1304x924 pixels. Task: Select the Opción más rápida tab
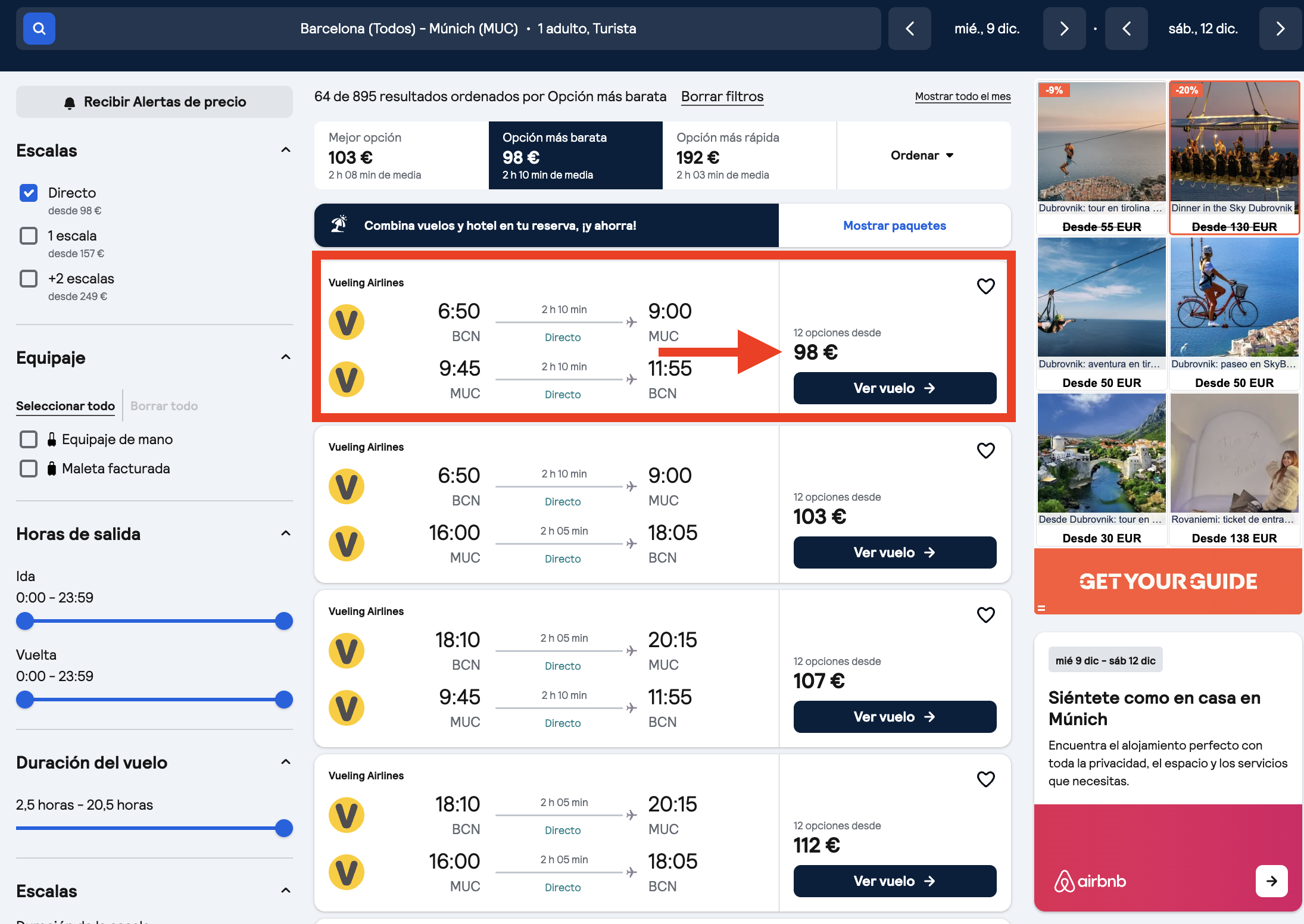click(x=749, y=155)
